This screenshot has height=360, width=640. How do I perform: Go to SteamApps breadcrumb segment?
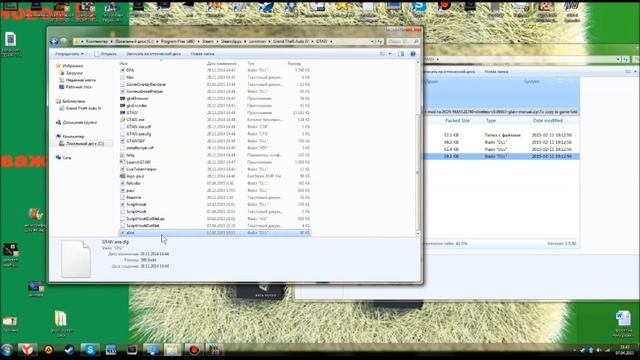click(x=231, y=41)
